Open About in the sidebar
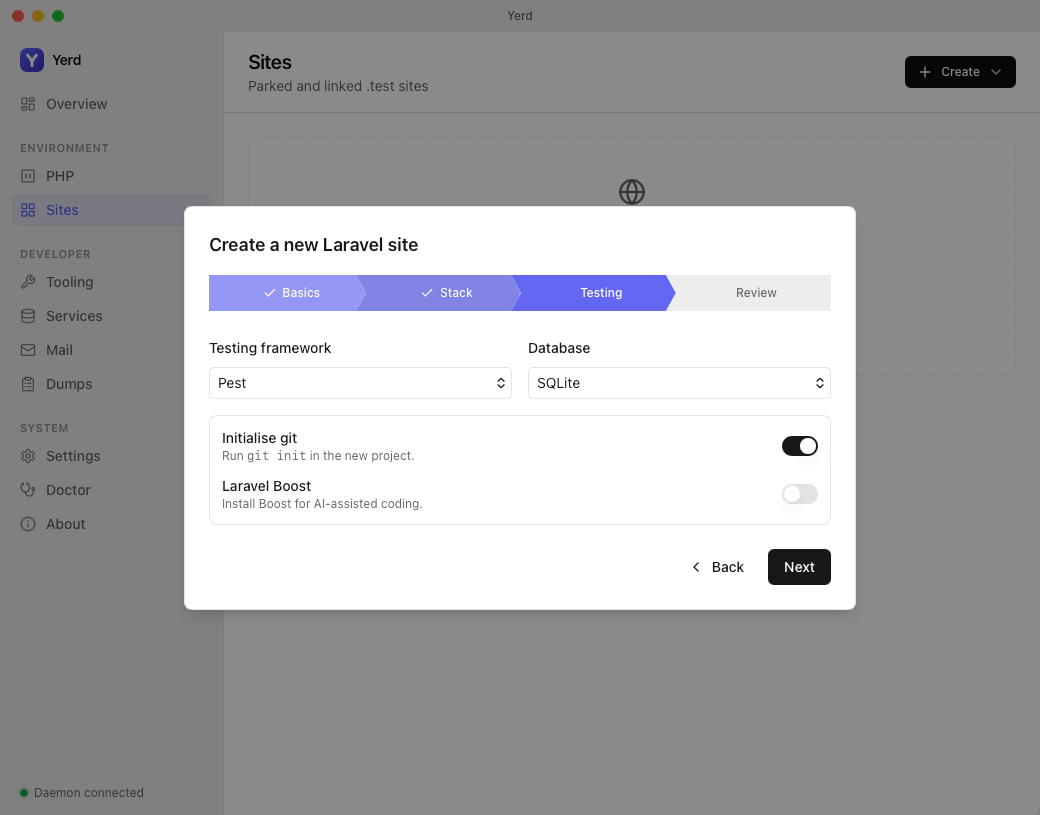Image resolution: width=1040 pixels, height=815 pixels. click(111, 524)
